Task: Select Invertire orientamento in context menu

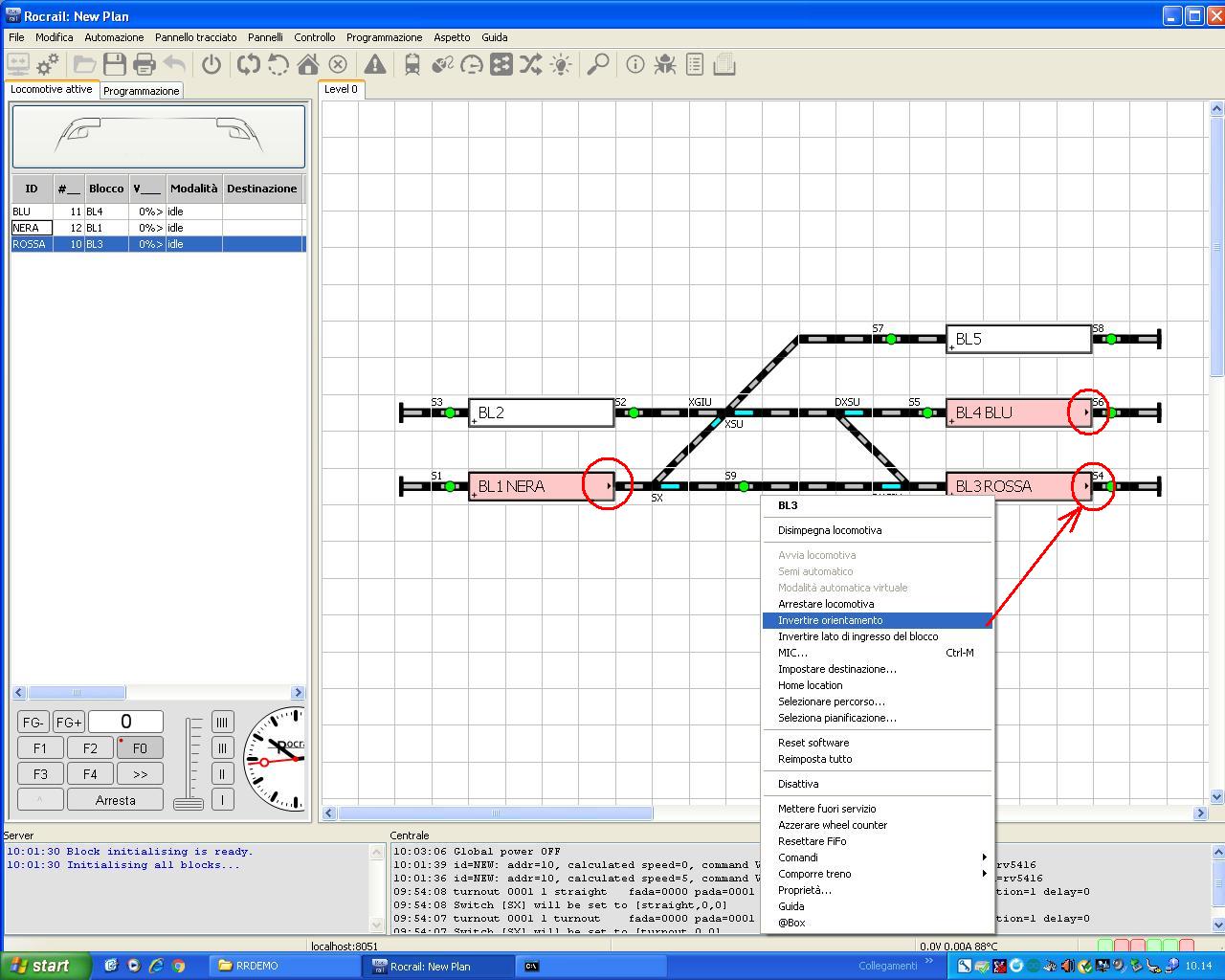Action: 878,620
